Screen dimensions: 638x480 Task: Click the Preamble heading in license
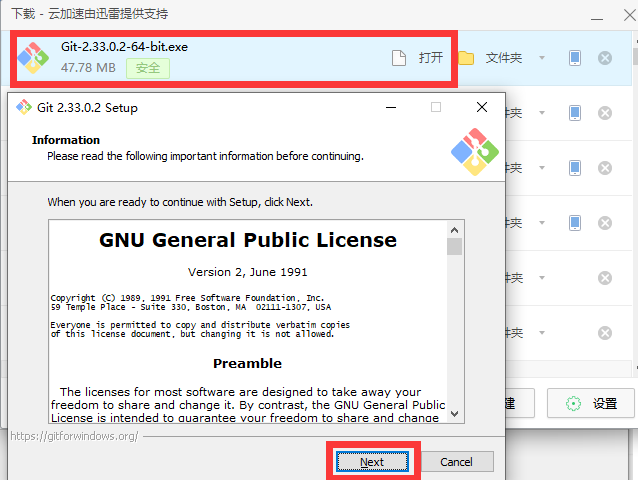tap(247, 363)
